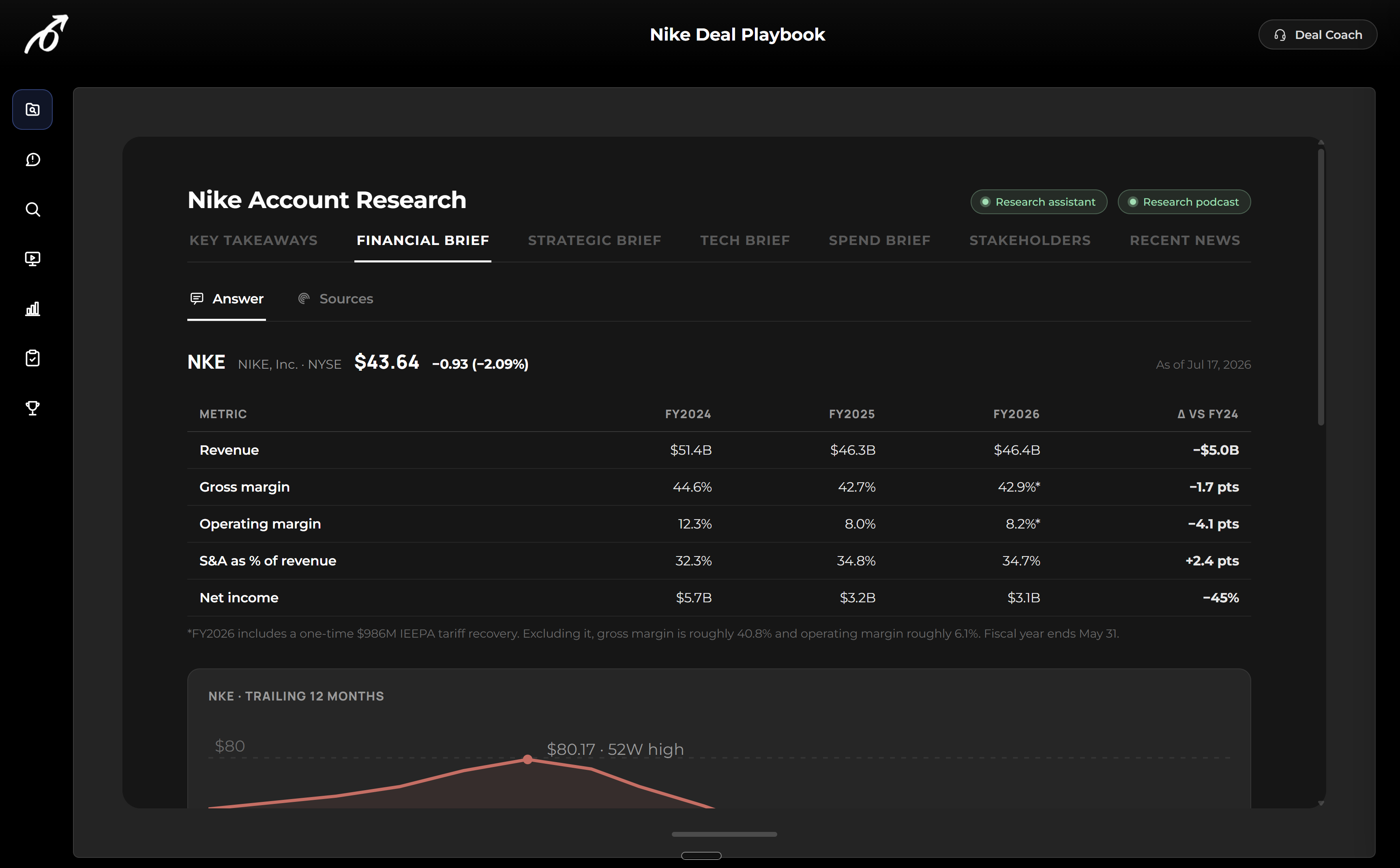1400x868 pixels.
Task: Click the Revenue FY2024 value $51.4B
Action: pos(691,450)
